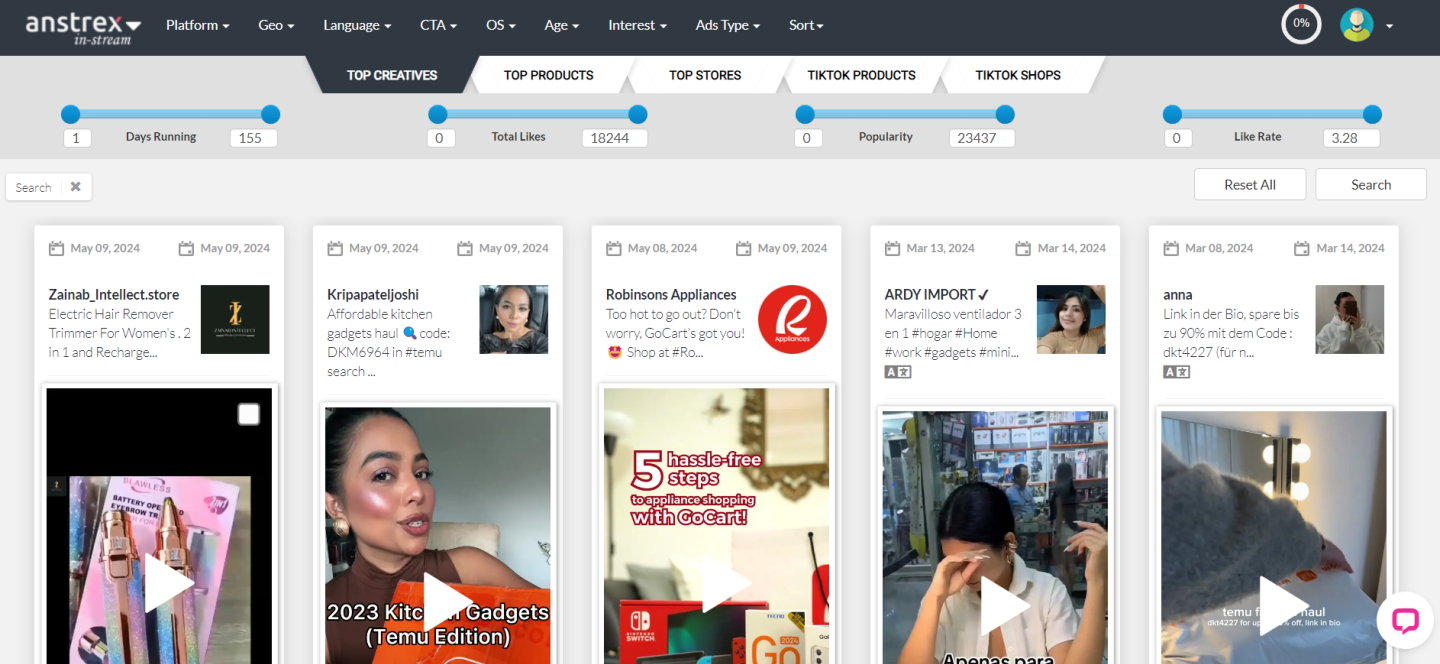Click the user profile avatar icon
This screenshot has width=1440, height=664.
1356,25
